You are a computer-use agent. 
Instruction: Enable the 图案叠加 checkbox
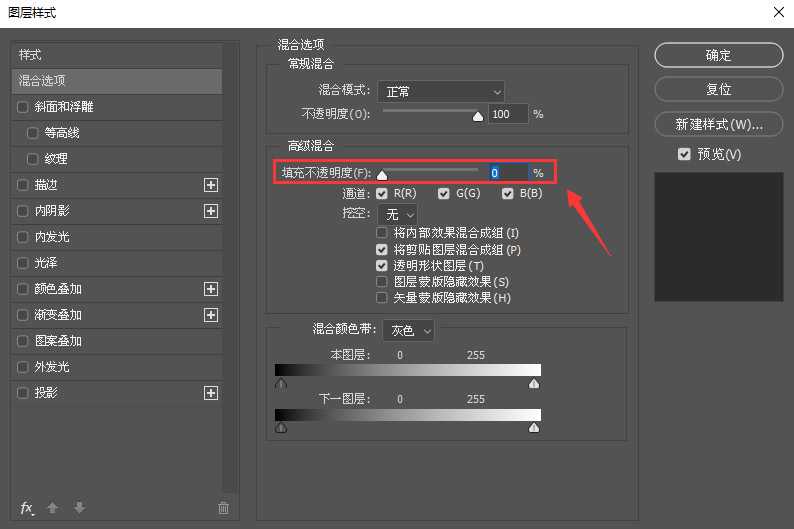pyautogui.click(x=22, y=341)
